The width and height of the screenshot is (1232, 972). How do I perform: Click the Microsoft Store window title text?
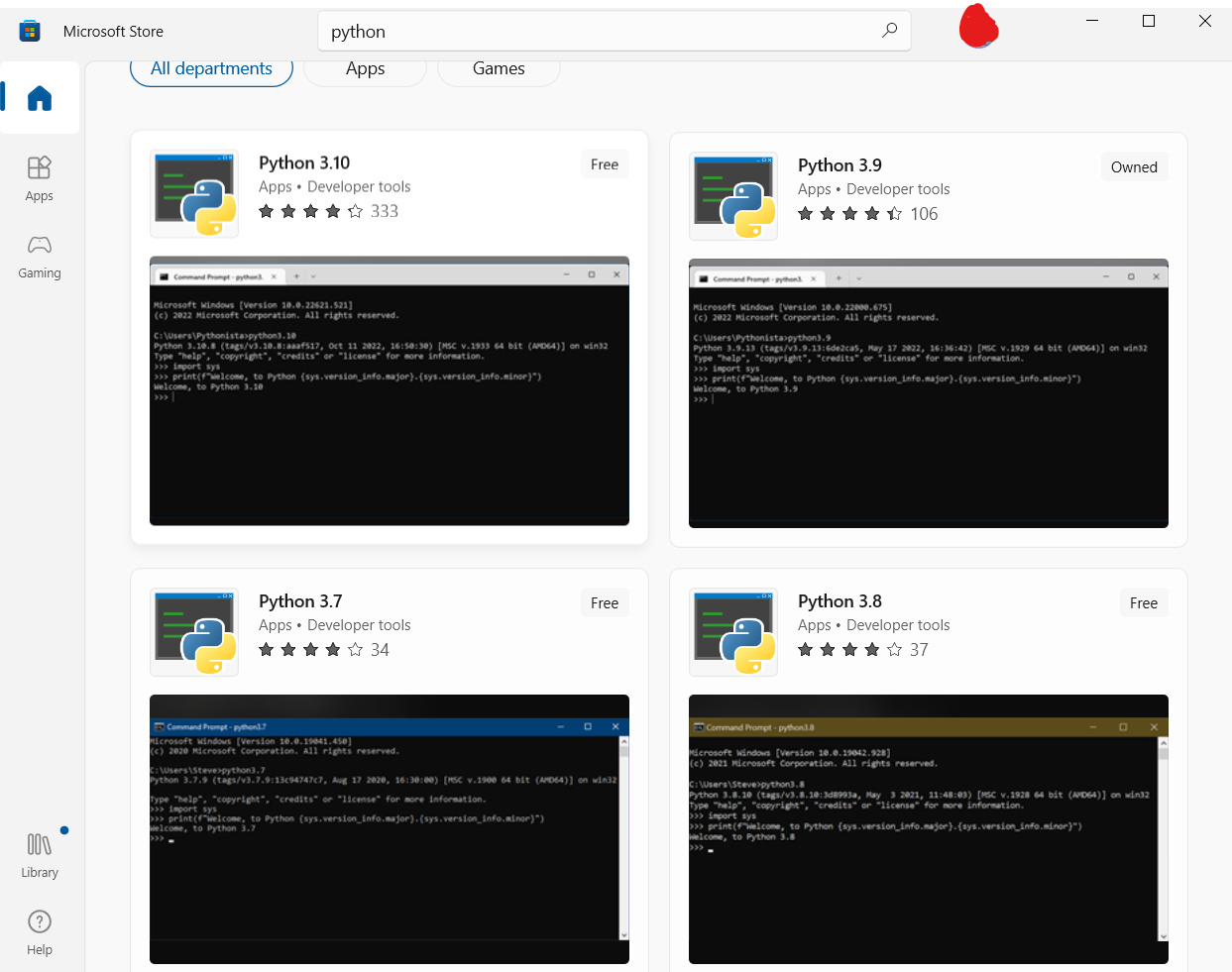[x=113, y=31]
